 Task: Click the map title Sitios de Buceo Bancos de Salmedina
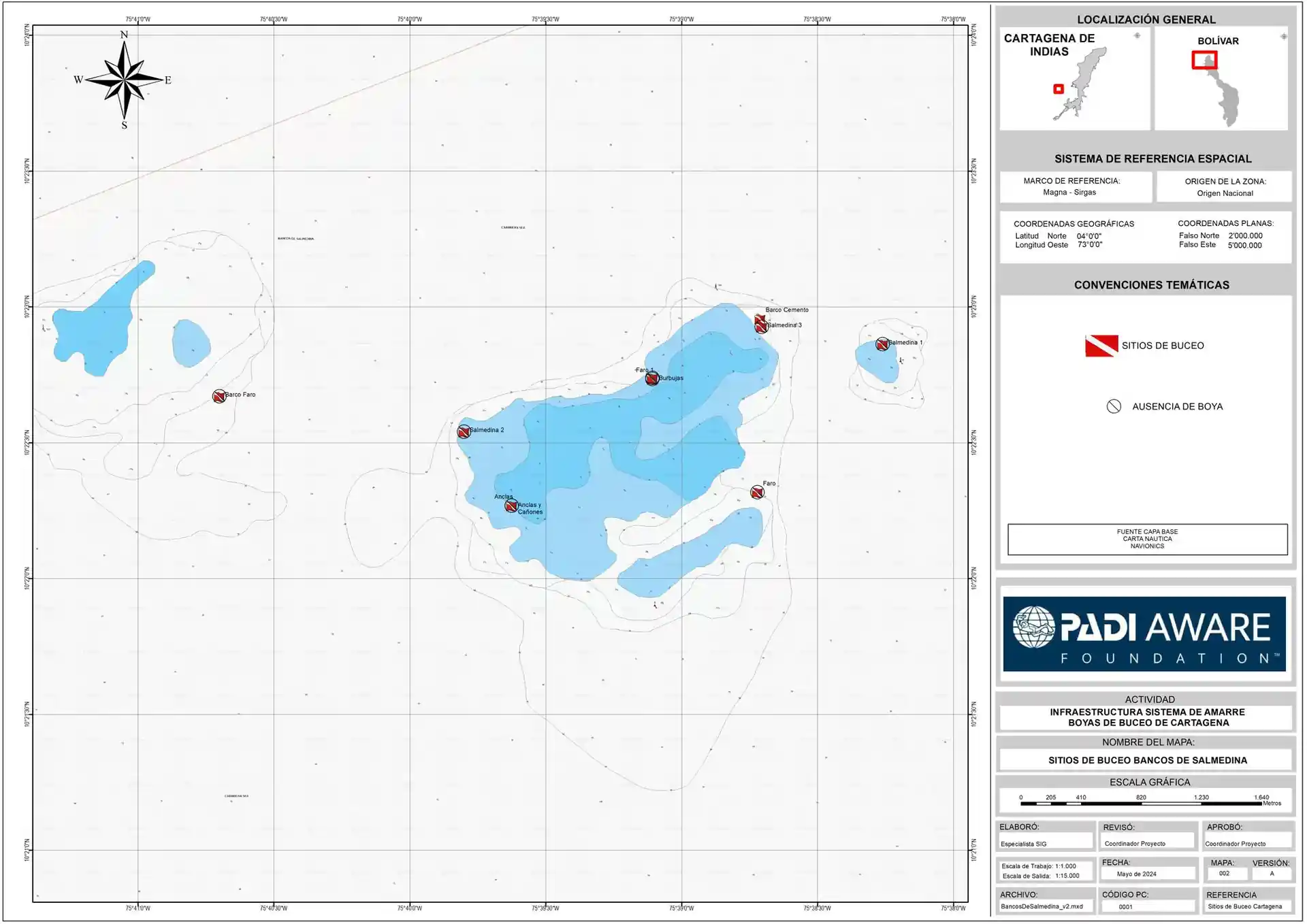[x=1147, y=760]
